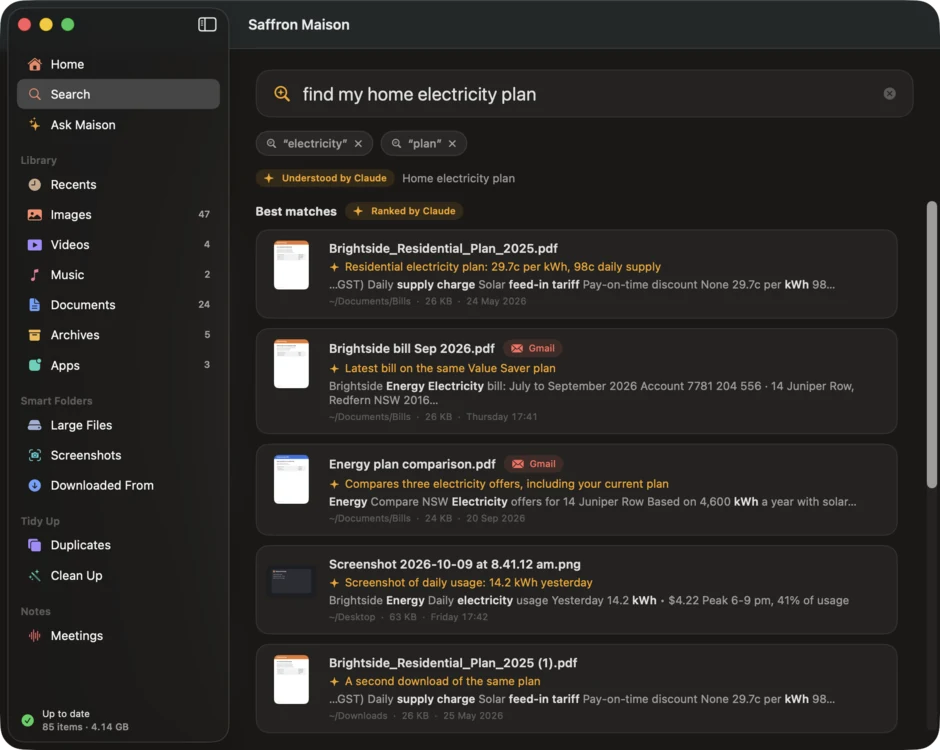
Task: Click the "electricity" search chip label
Action: coord(315,143)
